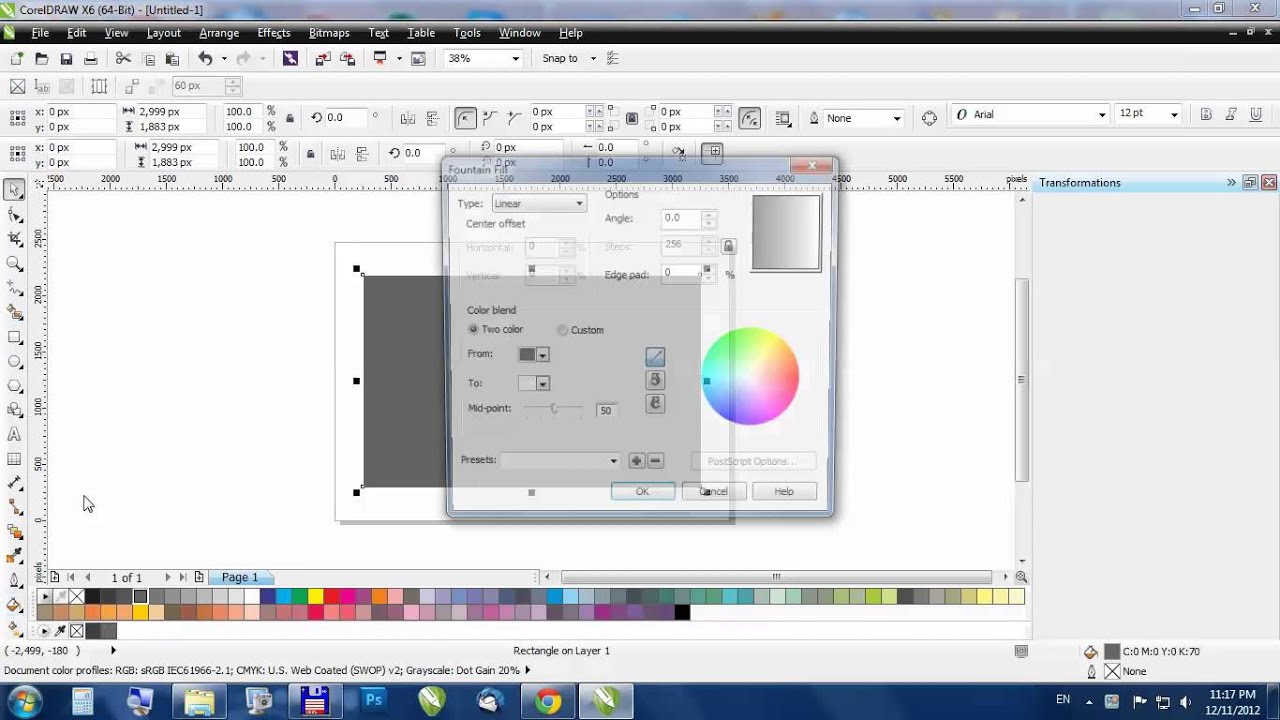Select the Polygon tool
Screen dimensions: 1280x720
pyautogui.click(x=15, y=386)
